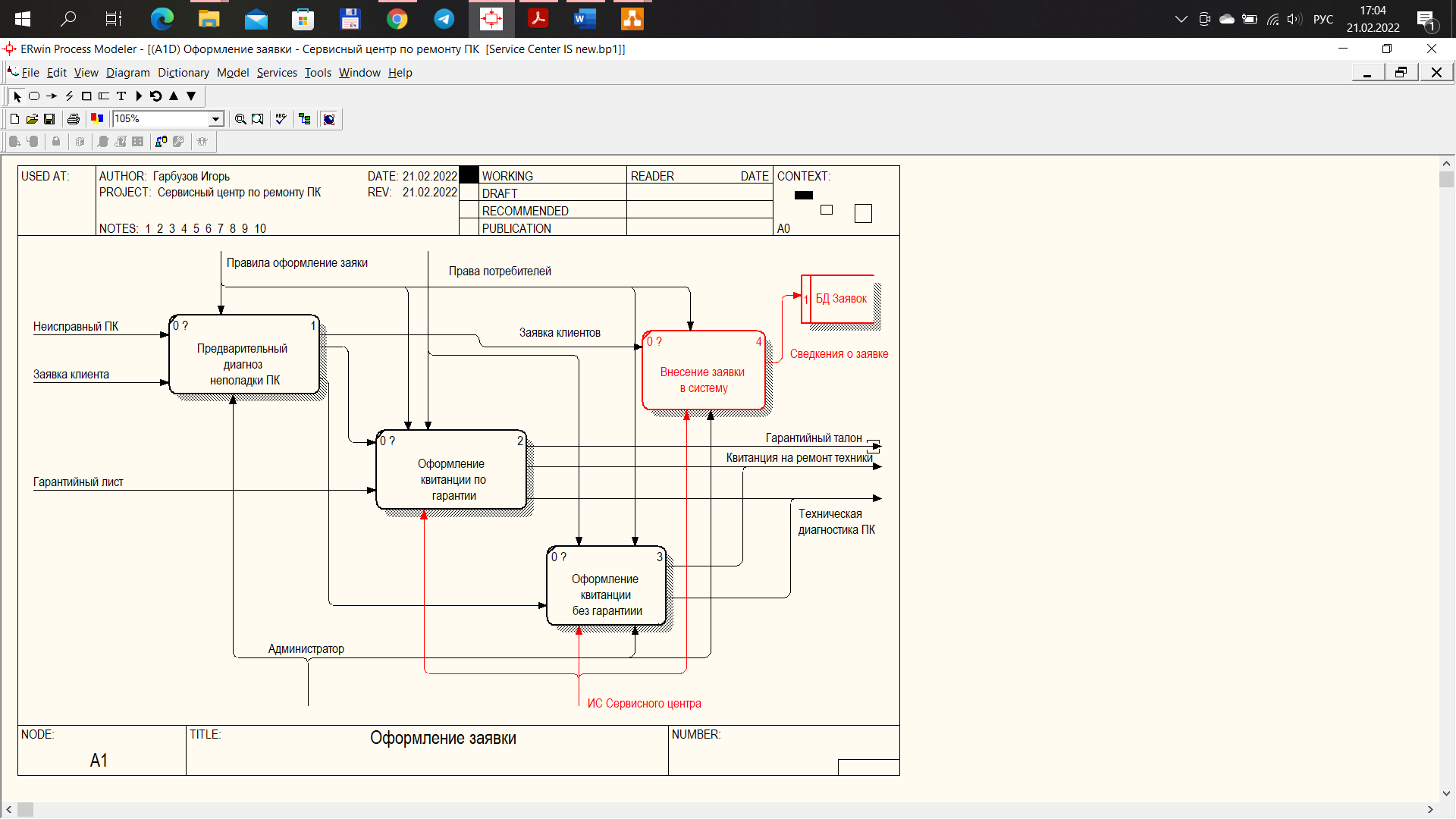Viewport: 1456px width, 819px height.
Task: Select red activity box 'Внесение заявки в систему'
Action: click(704, 370)
